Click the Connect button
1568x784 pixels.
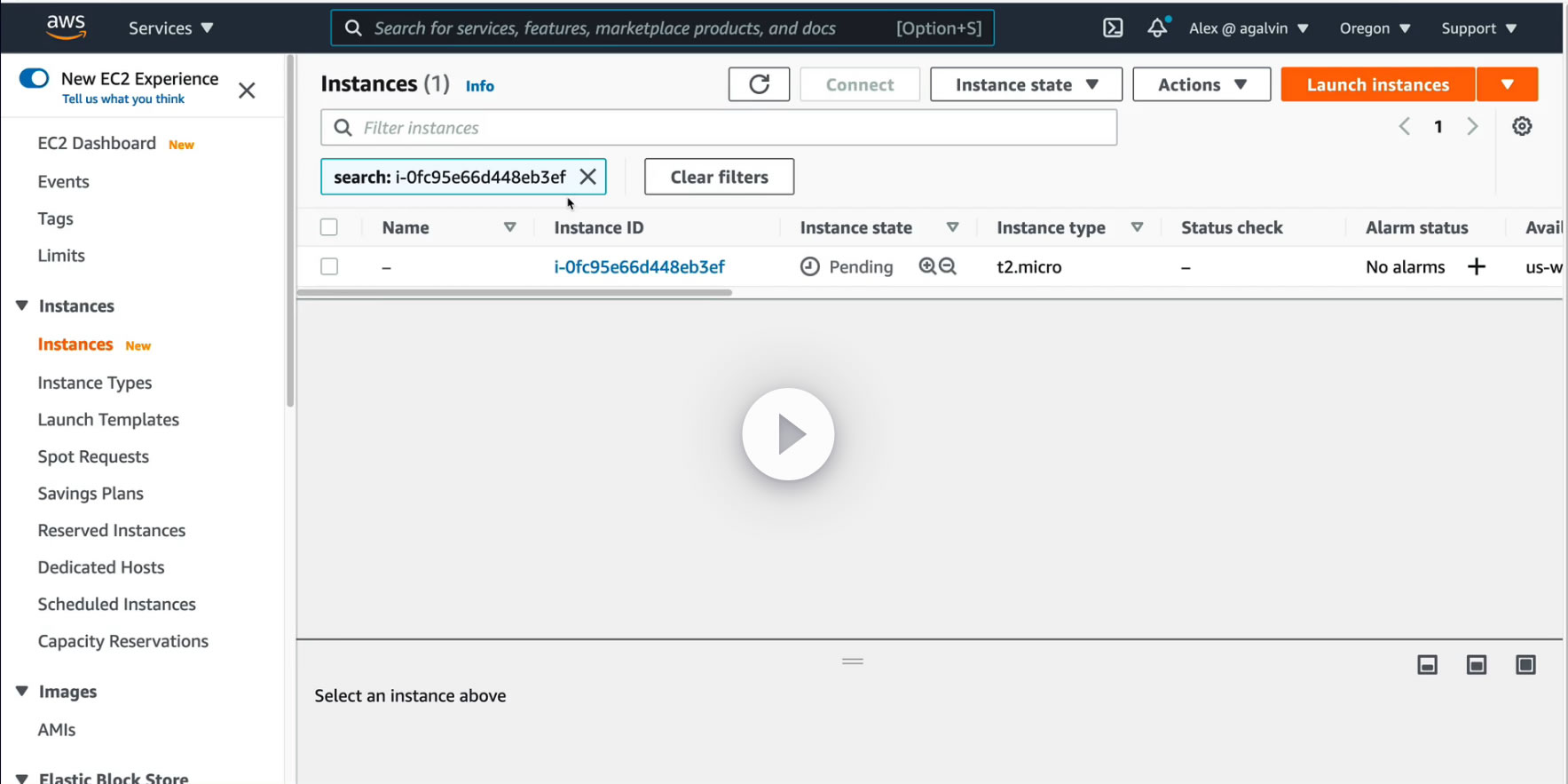pos(860,84)
